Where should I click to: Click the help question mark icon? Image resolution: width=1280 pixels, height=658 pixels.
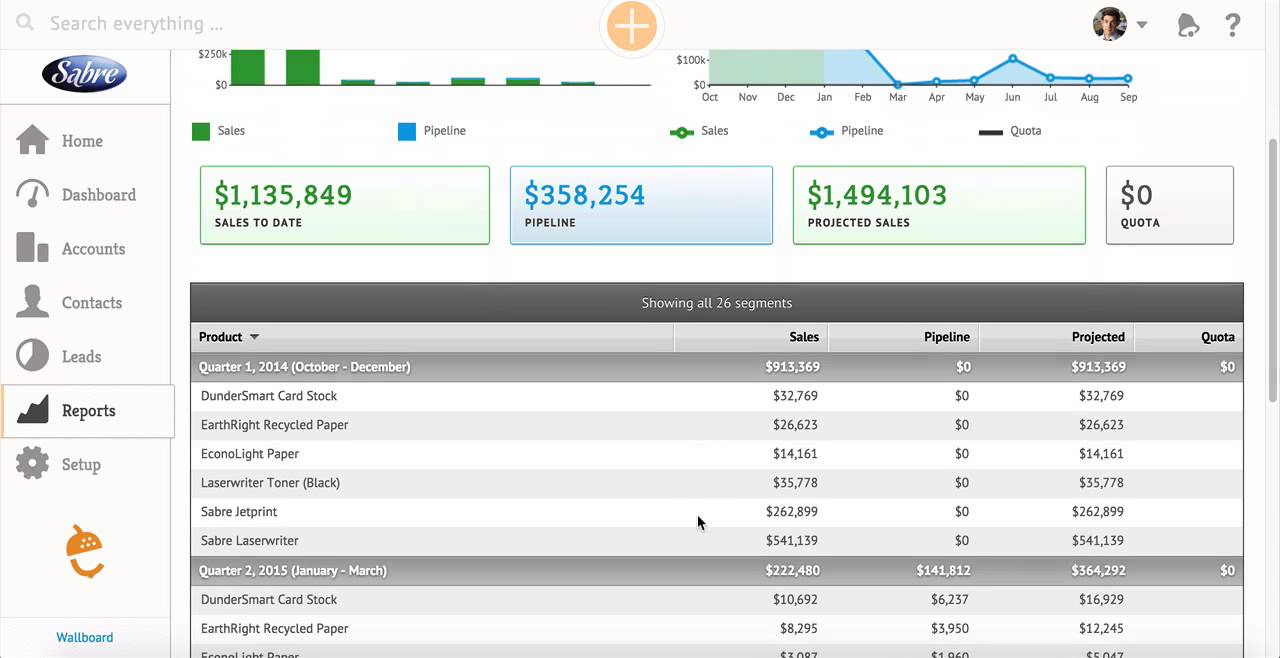pyautogui.click(x=1233, y=25)
